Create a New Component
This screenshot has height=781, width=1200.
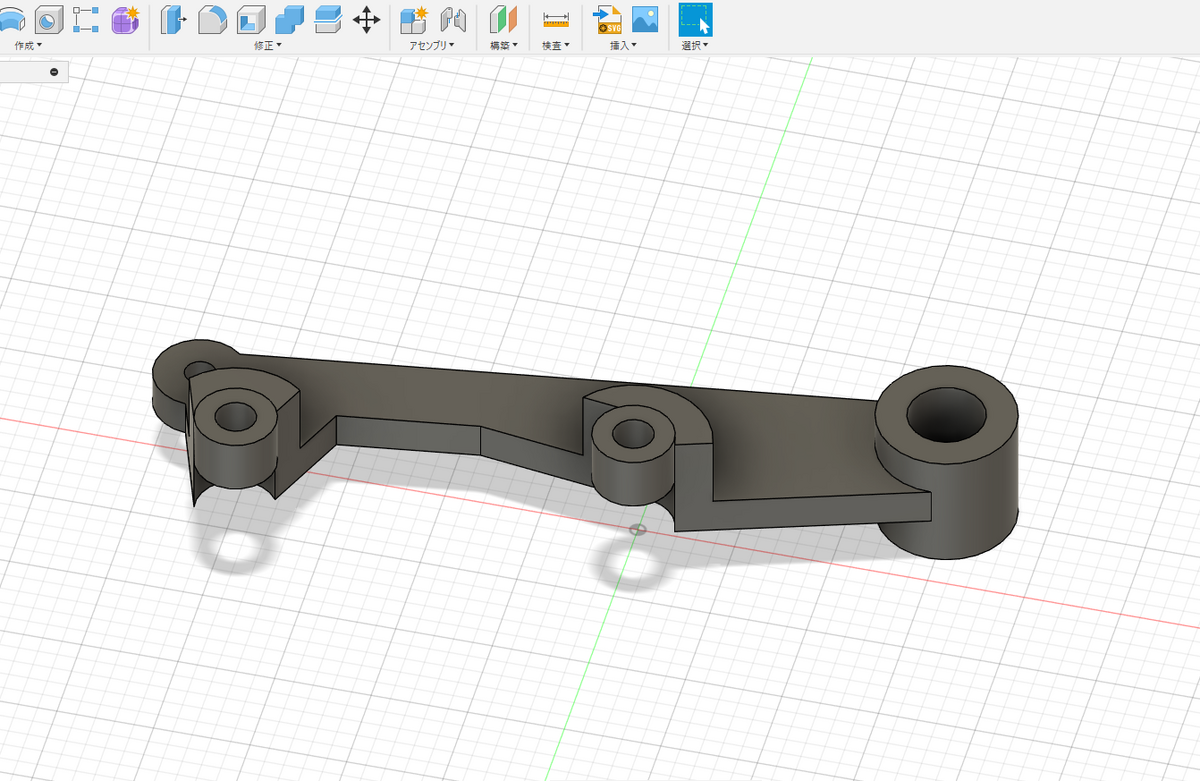click(414, 19)
